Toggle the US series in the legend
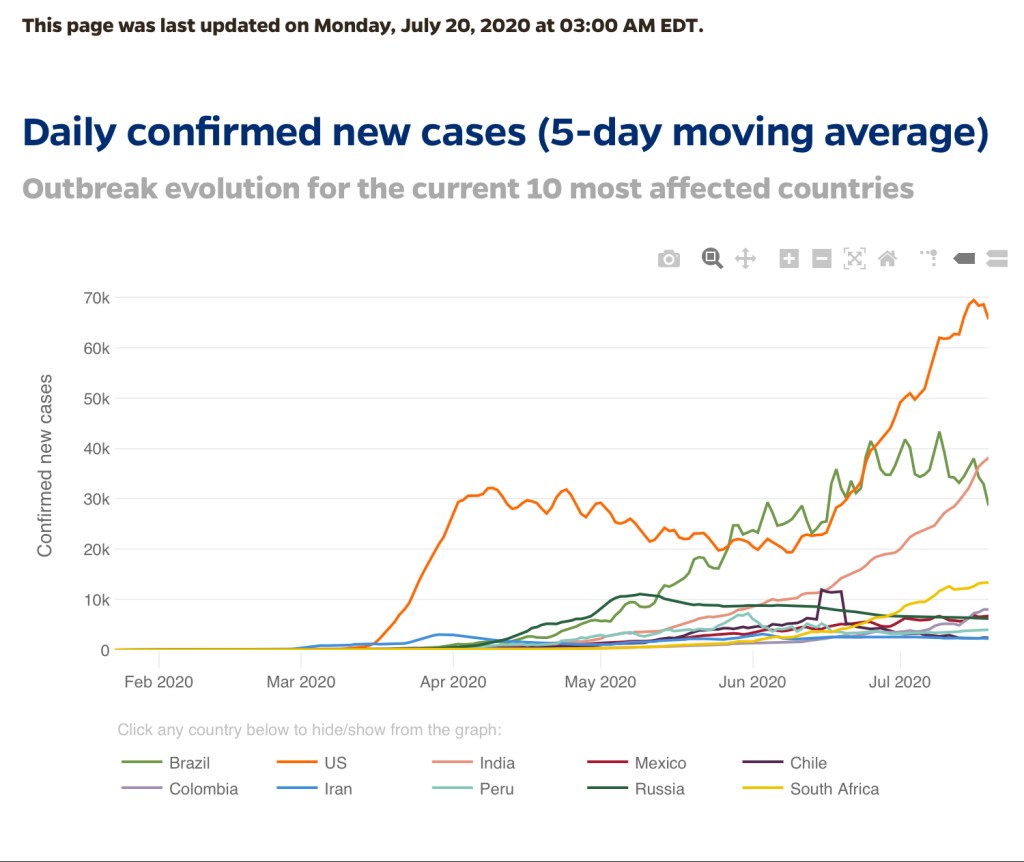Screen dimensions: 1024x862 pos(335,763)
